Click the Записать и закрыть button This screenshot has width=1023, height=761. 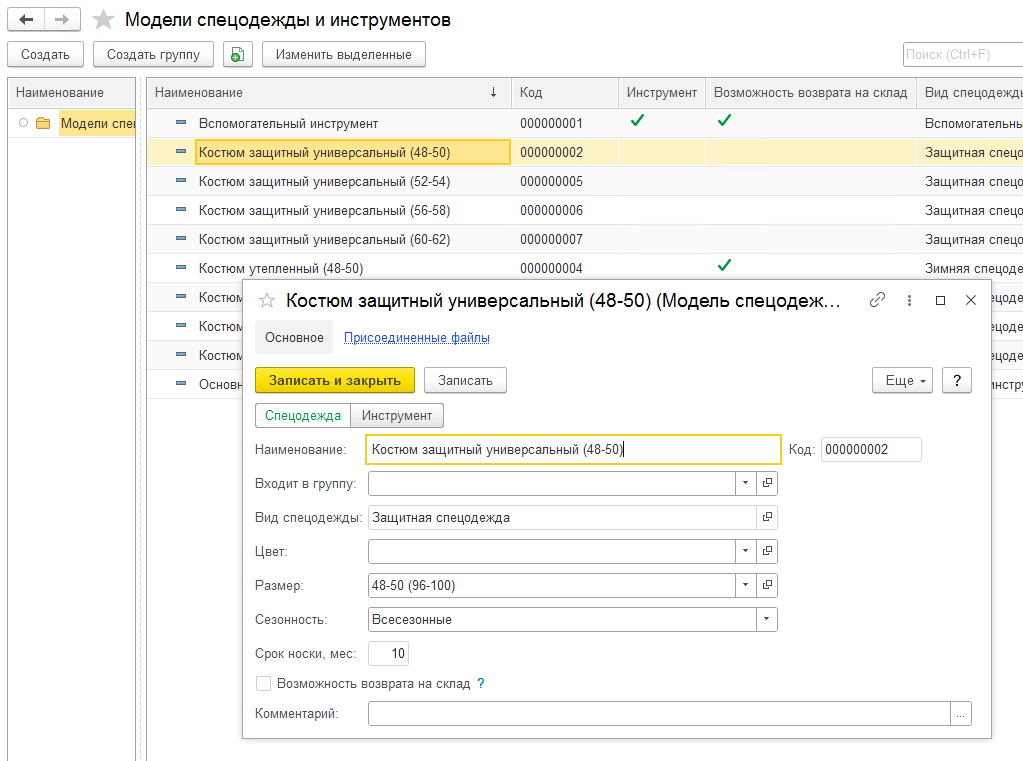335,380
